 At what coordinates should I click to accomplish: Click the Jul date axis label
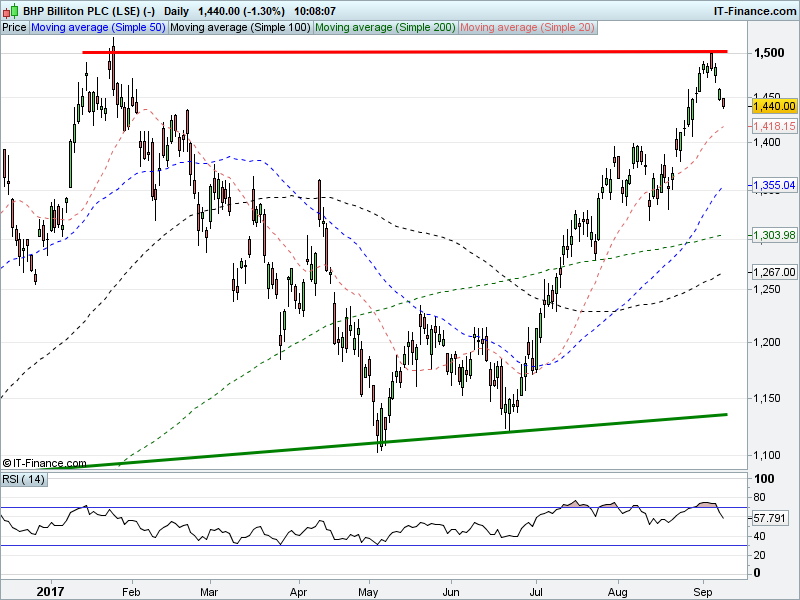coord(536,592)
